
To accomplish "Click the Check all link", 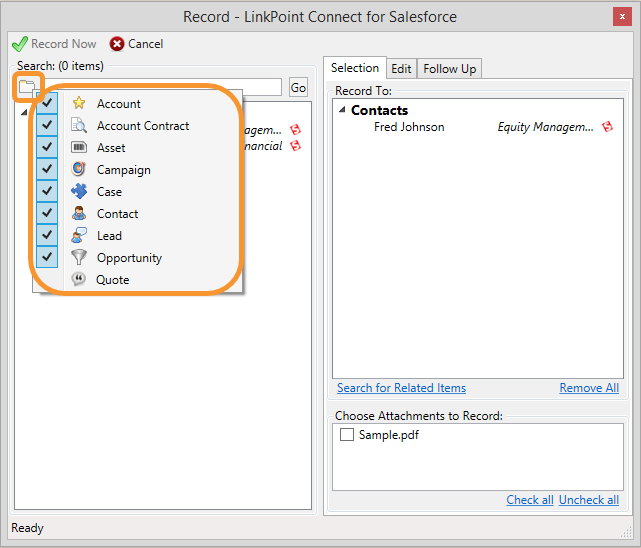I will click(530, 500).
